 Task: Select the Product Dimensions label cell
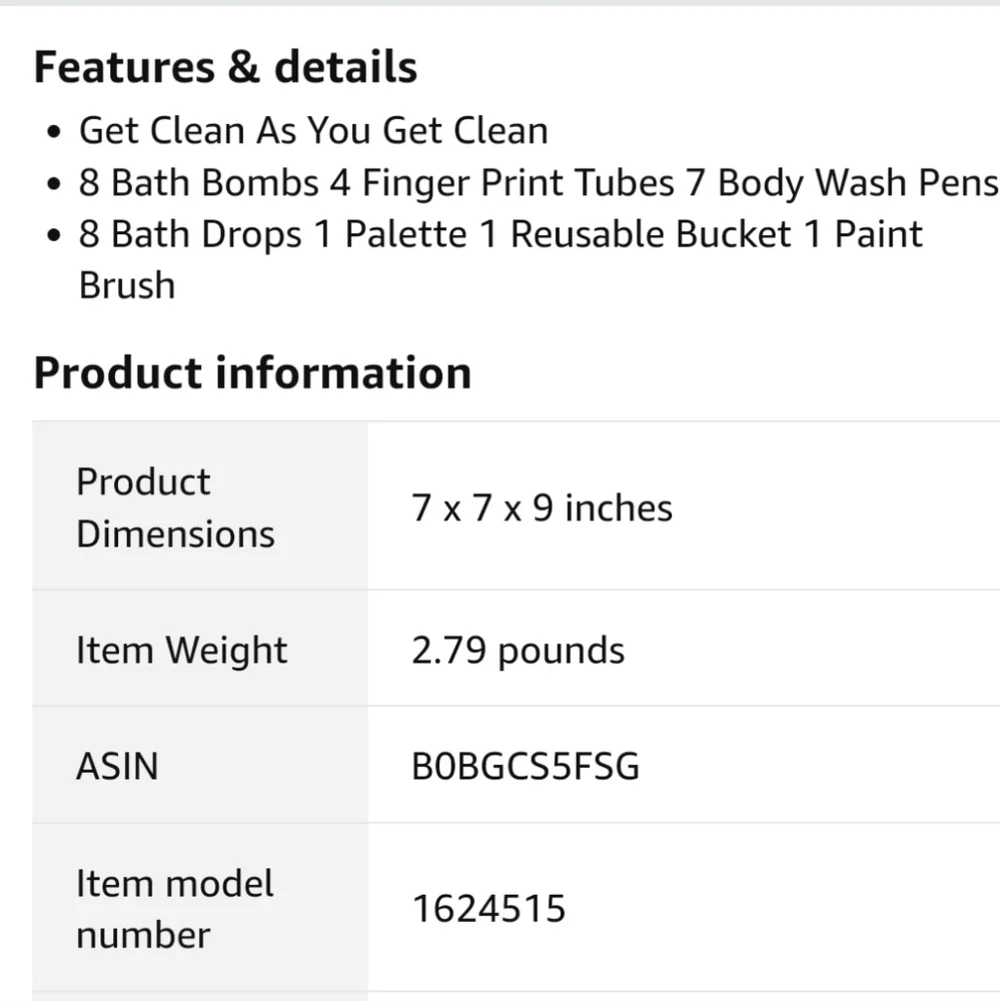tap(200, 506)
